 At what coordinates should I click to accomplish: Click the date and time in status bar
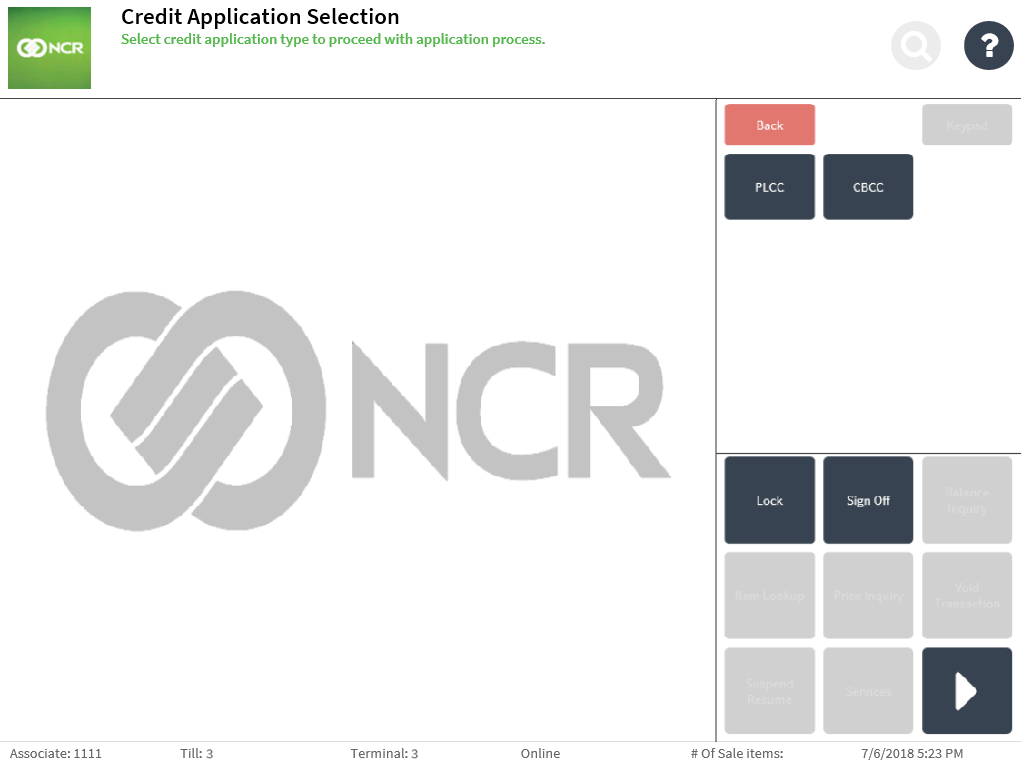(911, 753)
